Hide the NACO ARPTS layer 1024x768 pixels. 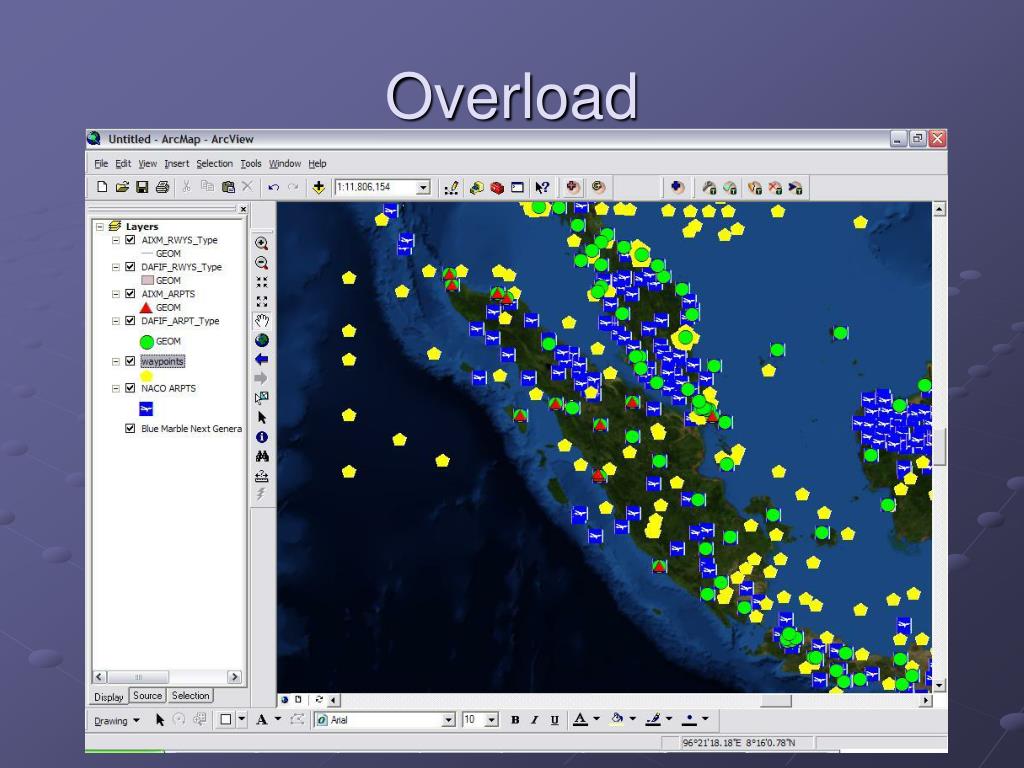point(130,388)
